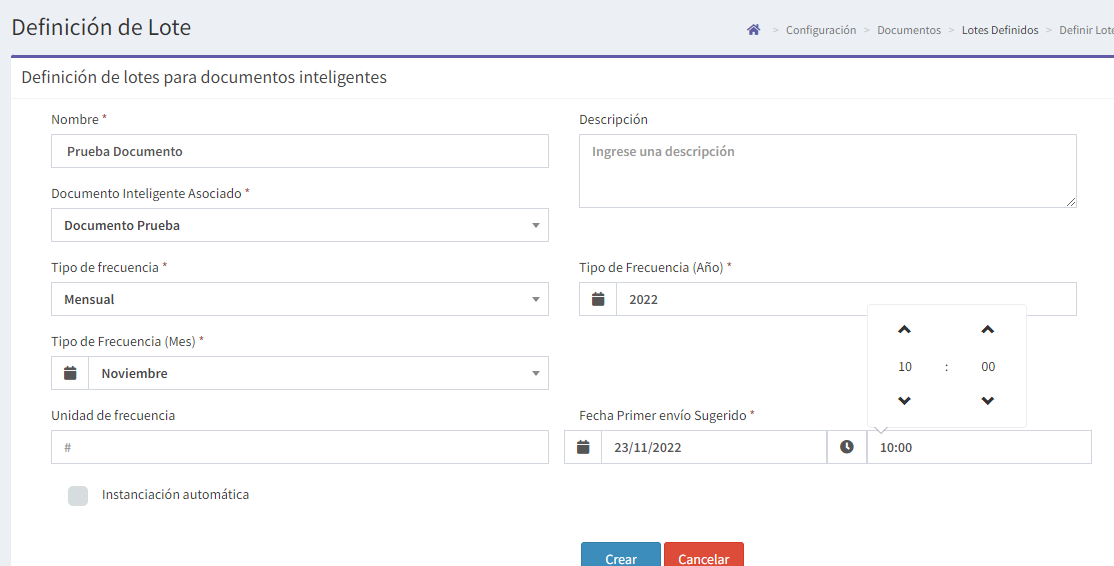Click calendar icon beside year 2022
The width and height of the screenshot is (1114, 566).
point(598,299)
